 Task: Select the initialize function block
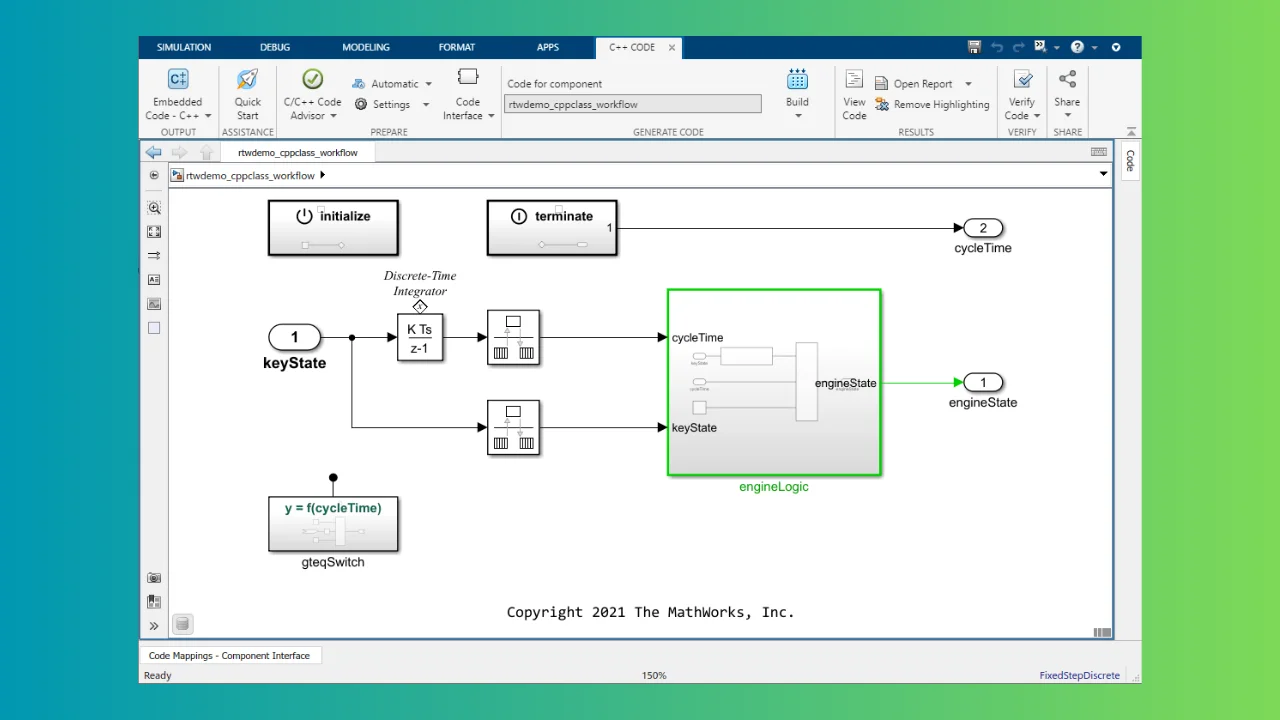333,227
